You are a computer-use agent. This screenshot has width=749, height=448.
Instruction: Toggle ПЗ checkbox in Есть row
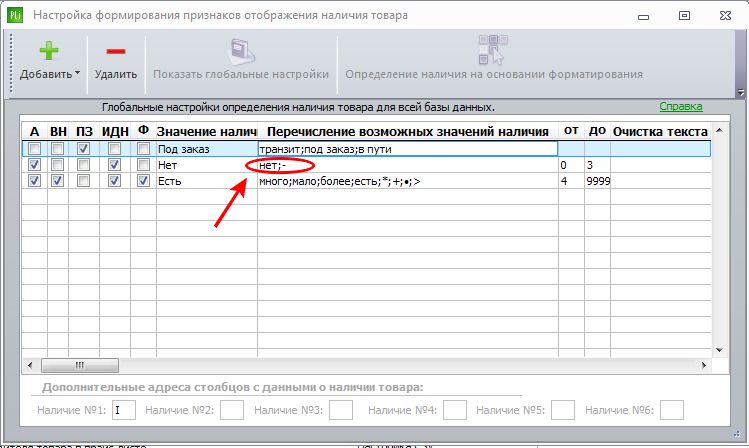[x=83, y=181]
